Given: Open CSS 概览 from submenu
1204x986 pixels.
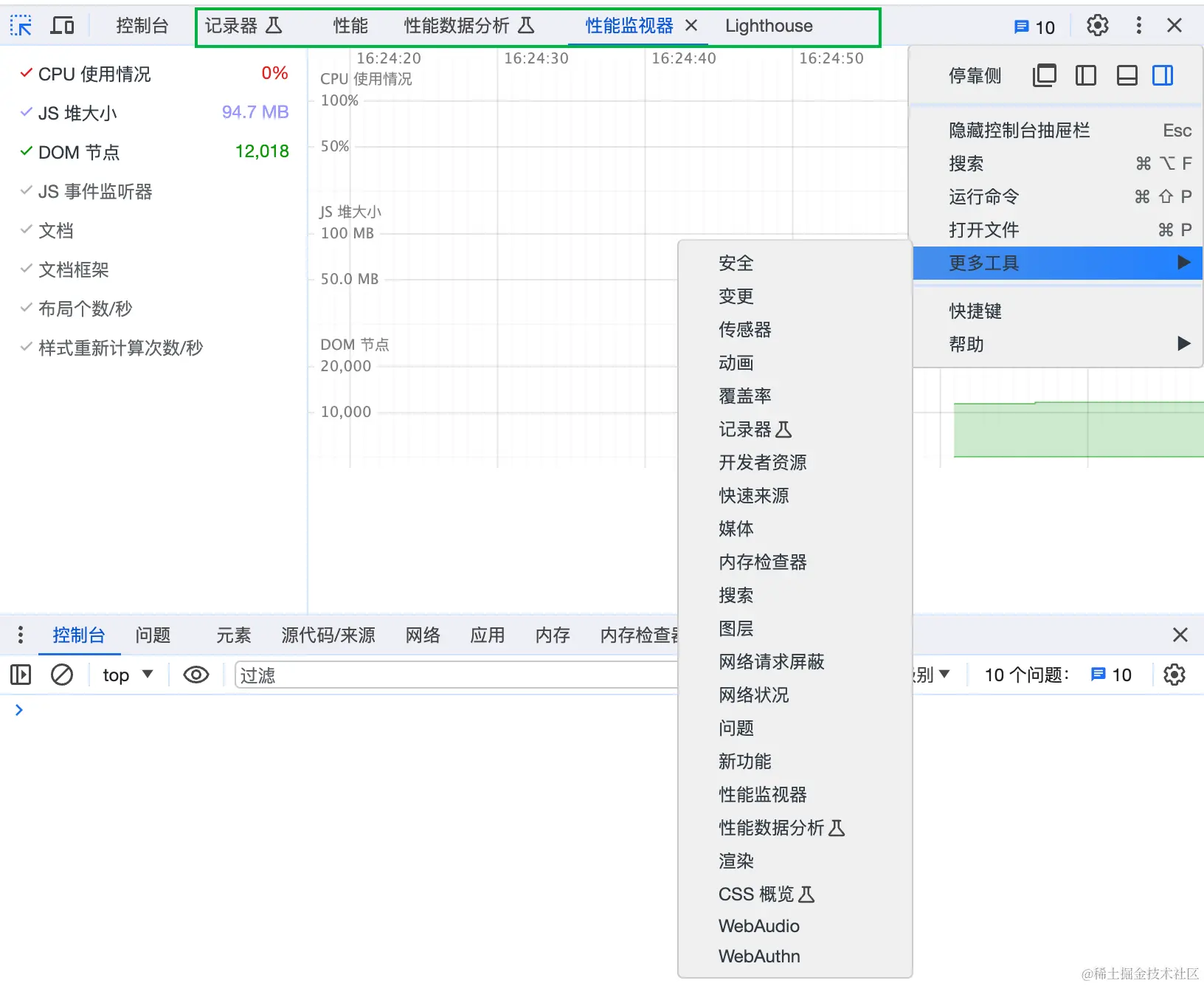Looking at the screenshot, I should tap(795, 894).
